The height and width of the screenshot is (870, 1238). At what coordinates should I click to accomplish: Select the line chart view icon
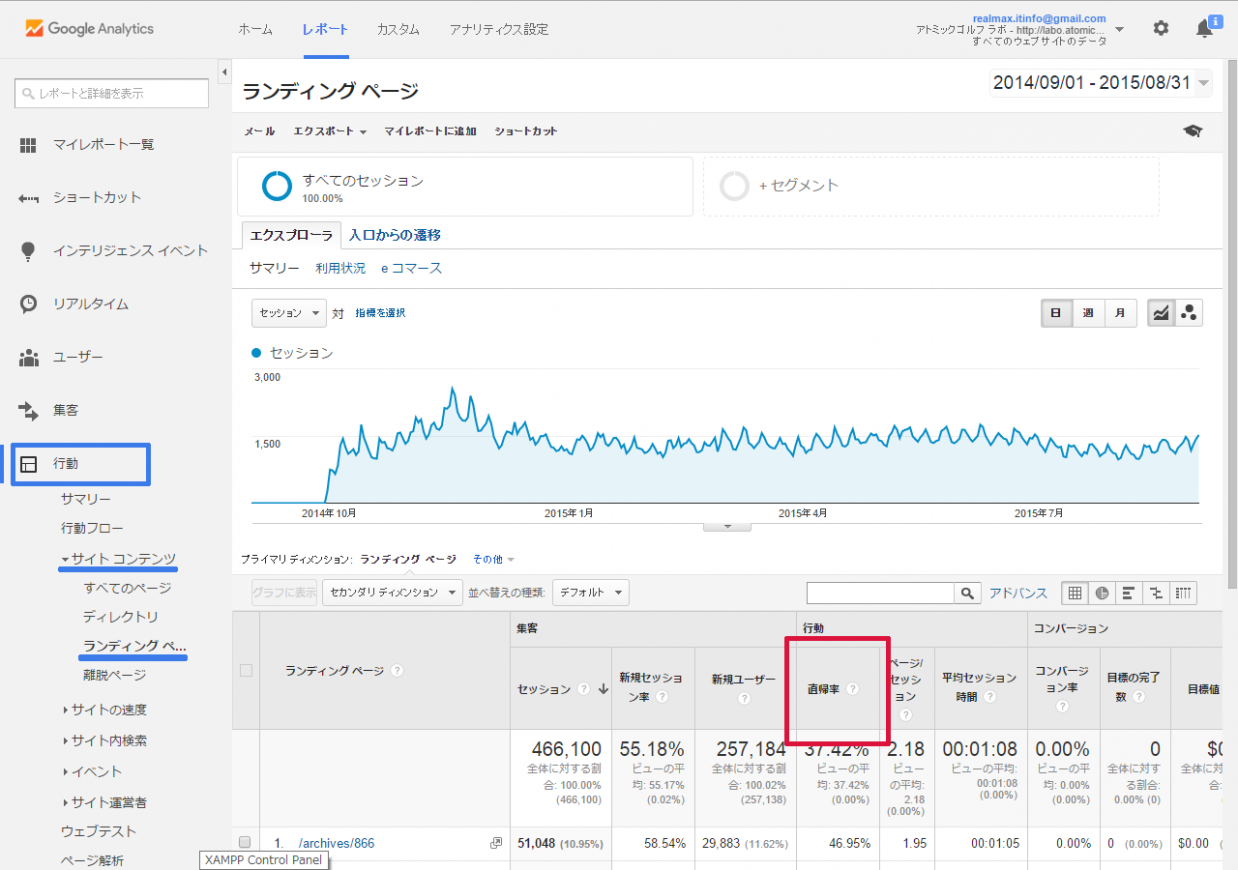tap(1161, 313)
